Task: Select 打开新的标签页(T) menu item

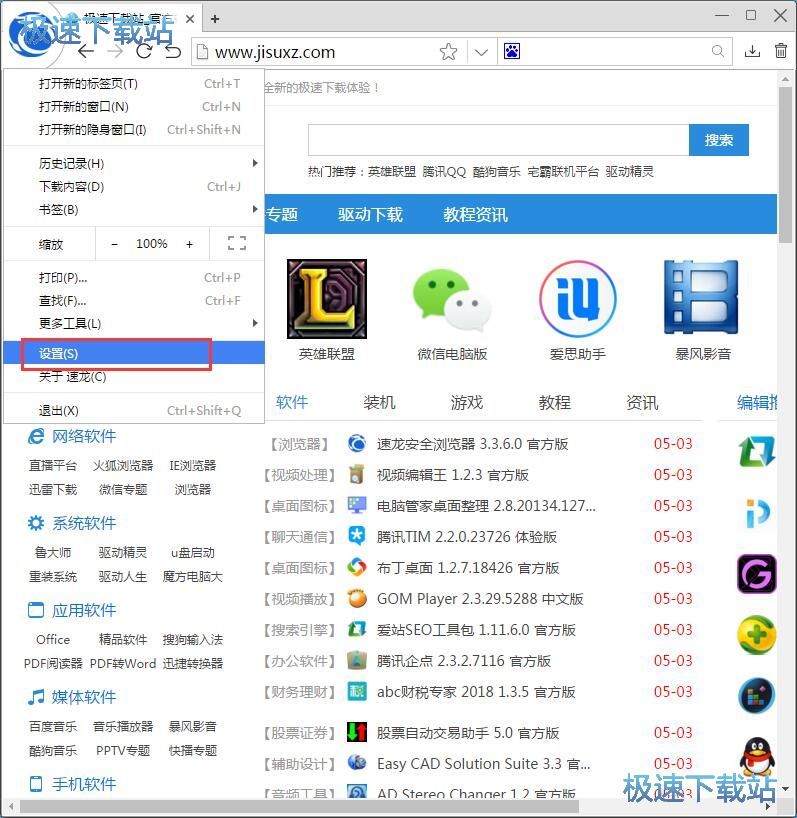Action: click(134, 83)
